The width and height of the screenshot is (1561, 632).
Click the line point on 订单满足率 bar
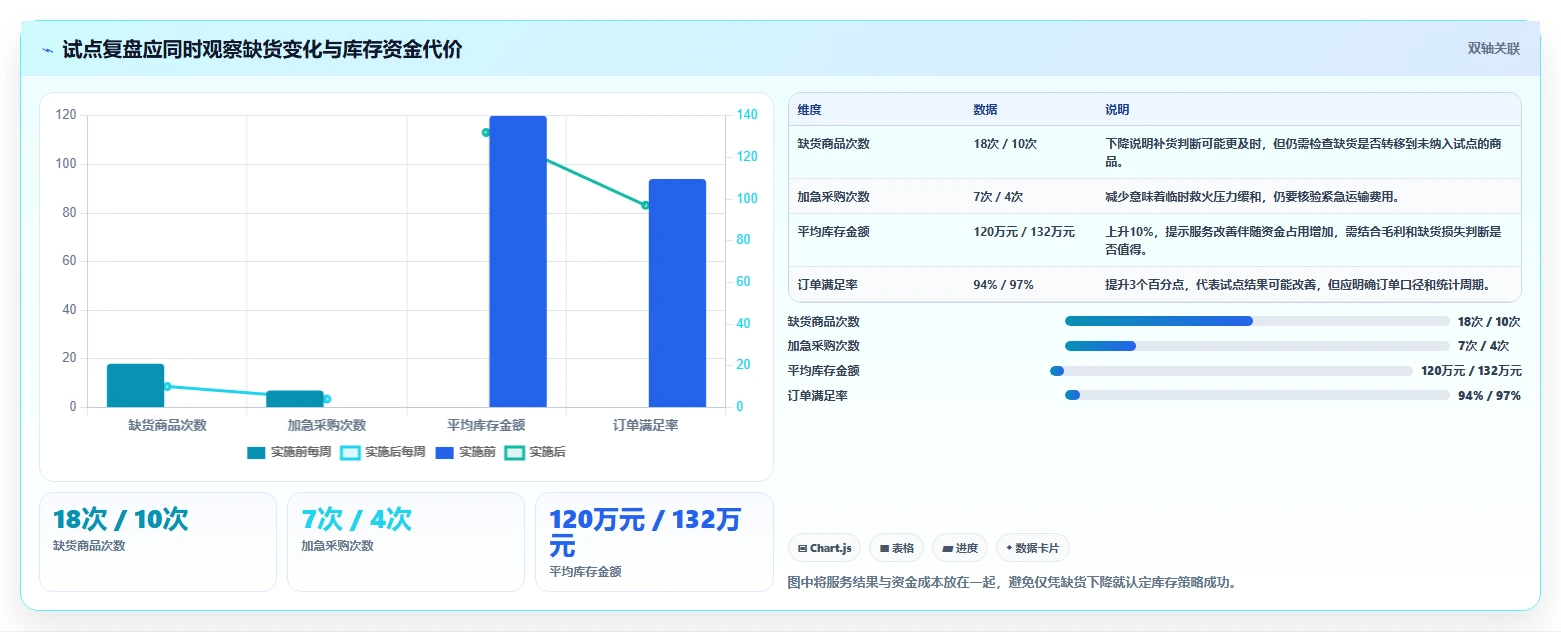click(x=645, y=205)
